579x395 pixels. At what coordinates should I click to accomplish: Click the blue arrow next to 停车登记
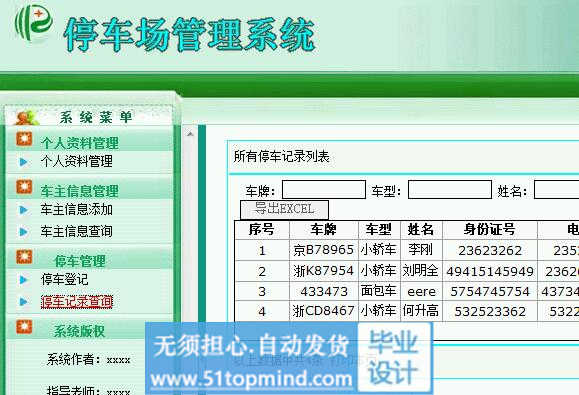[23, 280]
